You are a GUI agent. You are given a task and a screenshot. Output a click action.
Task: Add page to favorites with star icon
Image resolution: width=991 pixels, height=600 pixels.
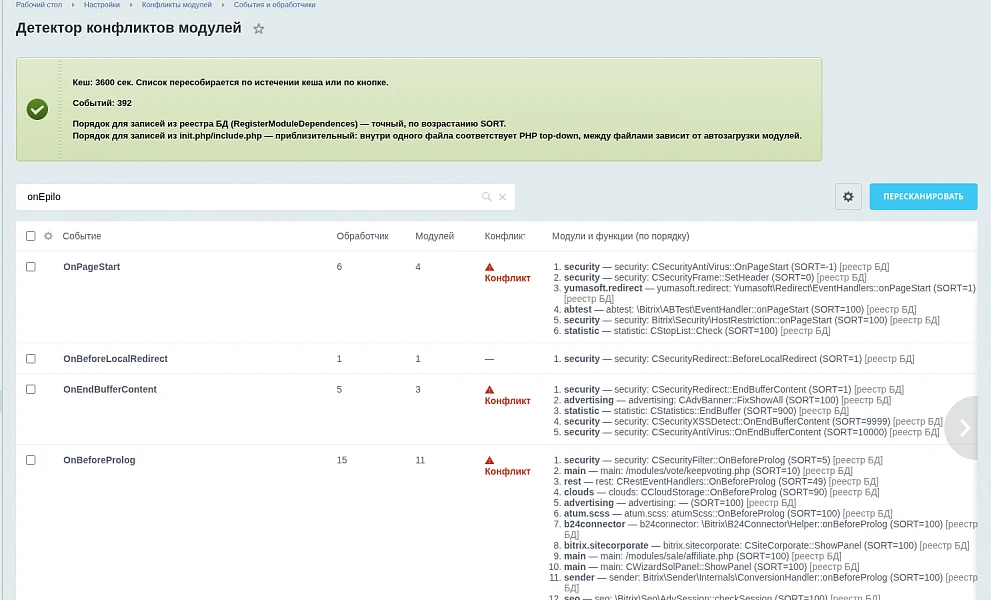point(258,28)
